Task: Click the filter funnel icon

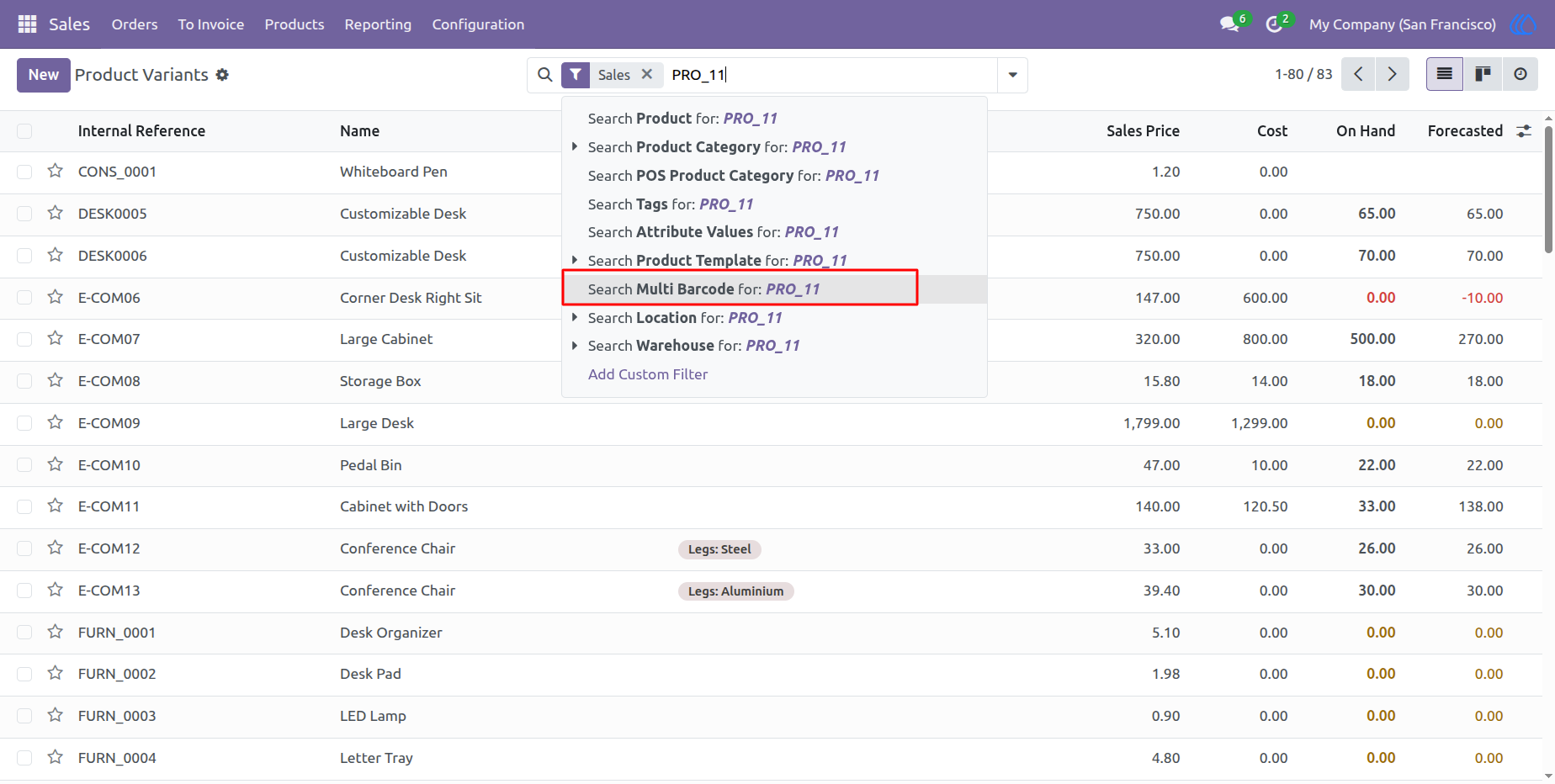Action: coord(576,75)
